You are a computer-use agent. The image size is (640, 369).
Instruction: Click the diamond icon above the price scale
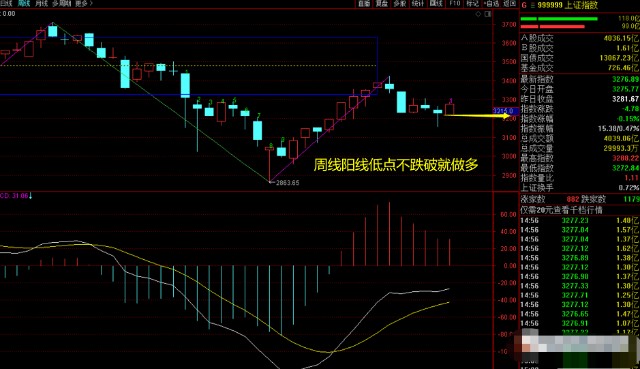(x=478, y=14)
